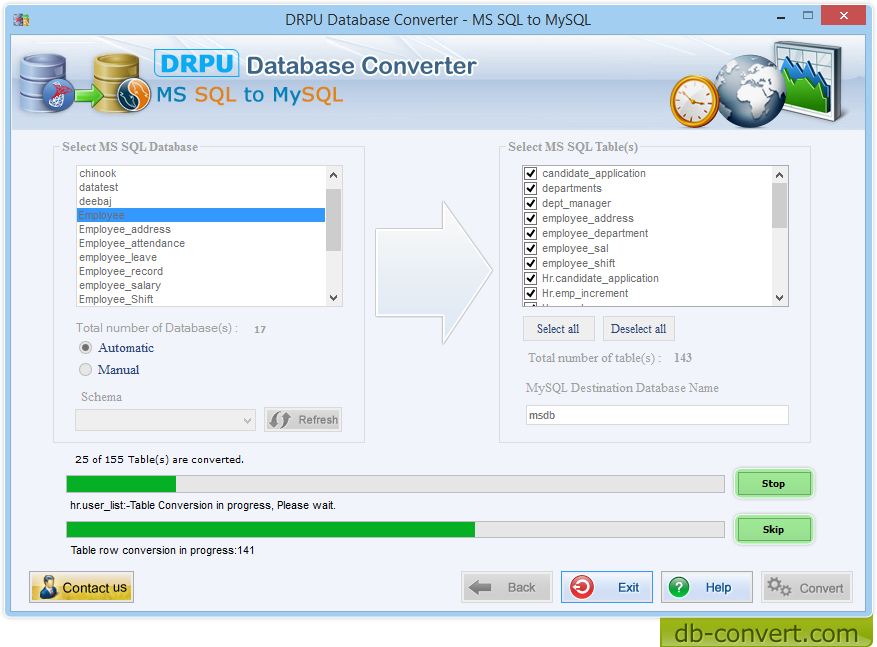
Task: Click the Contact us person icon
Action: [49, 587]
